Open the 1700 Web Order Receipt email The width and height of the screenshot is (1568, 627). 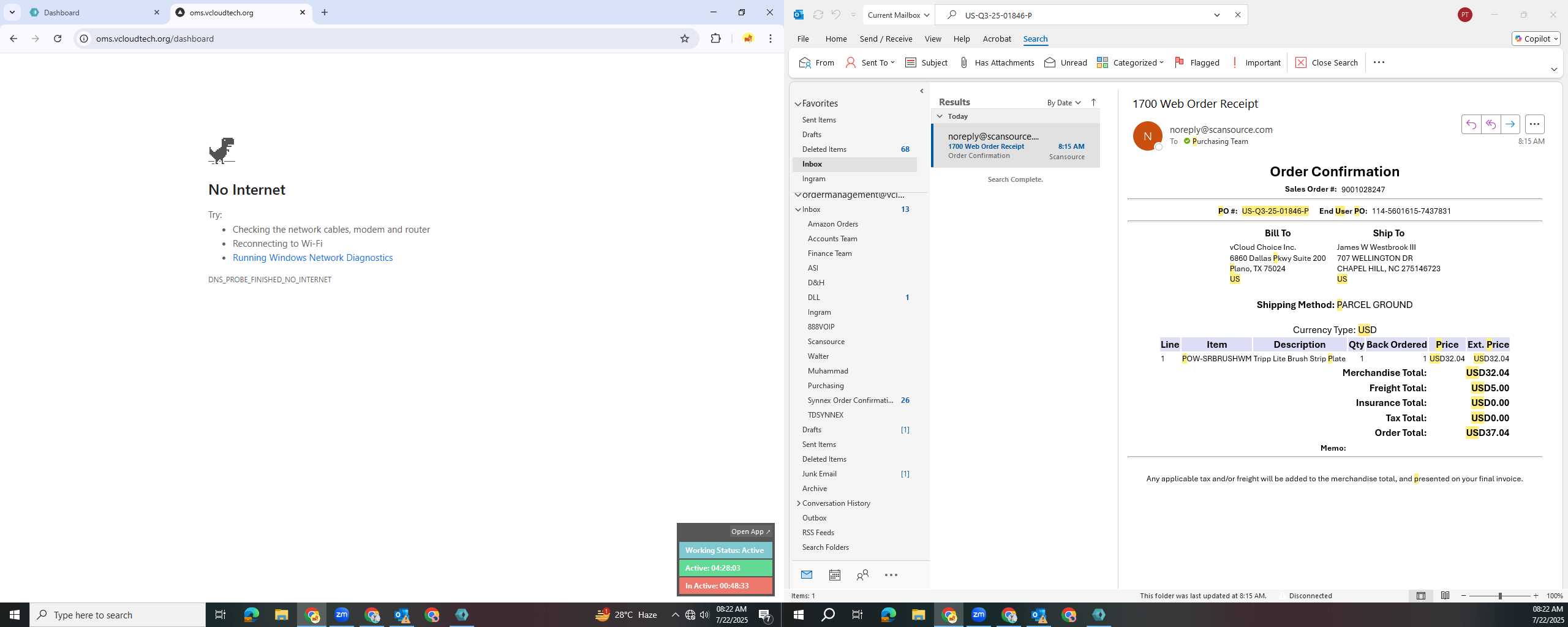coord(1016,146)
